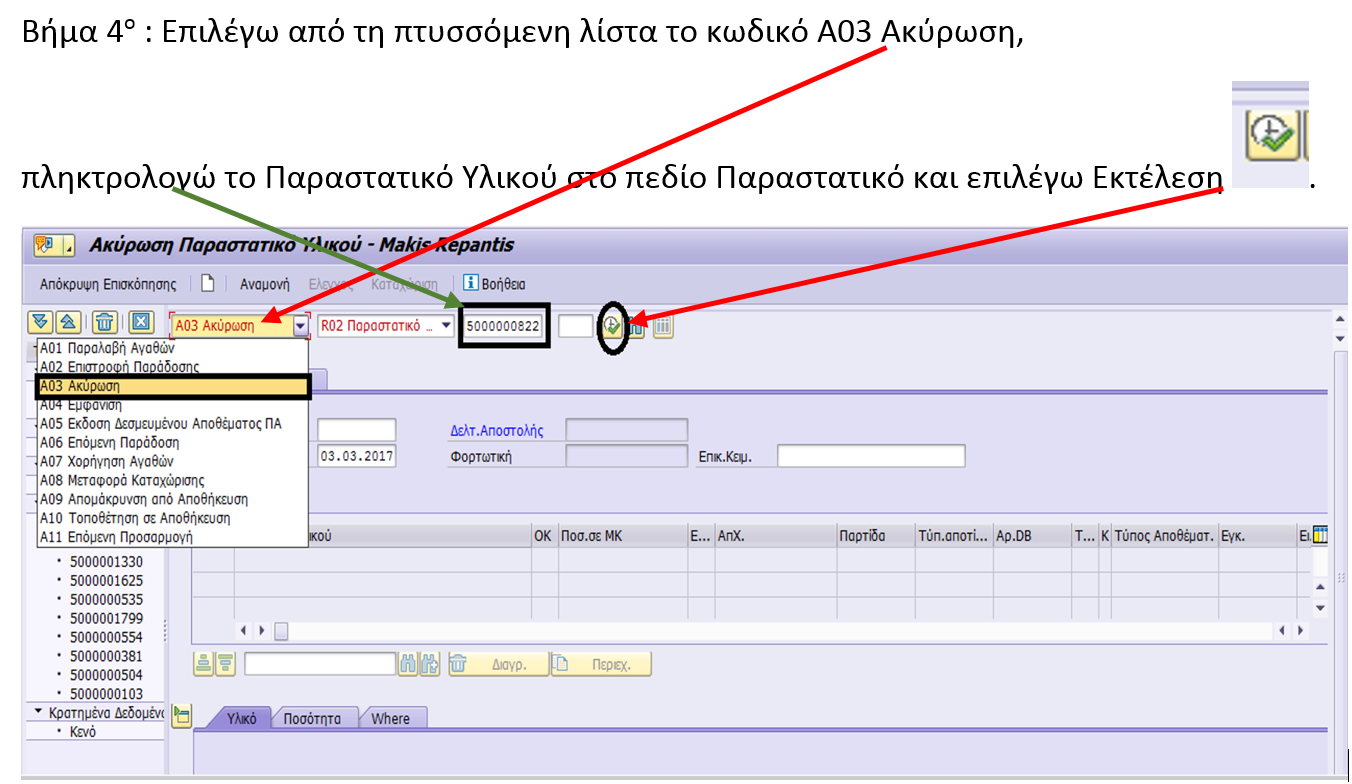This screenshot has width=1352, height=784.
Task: Select A10 Τοποθέτηση σε Αποθήκευση
Action: pos(170,518)
